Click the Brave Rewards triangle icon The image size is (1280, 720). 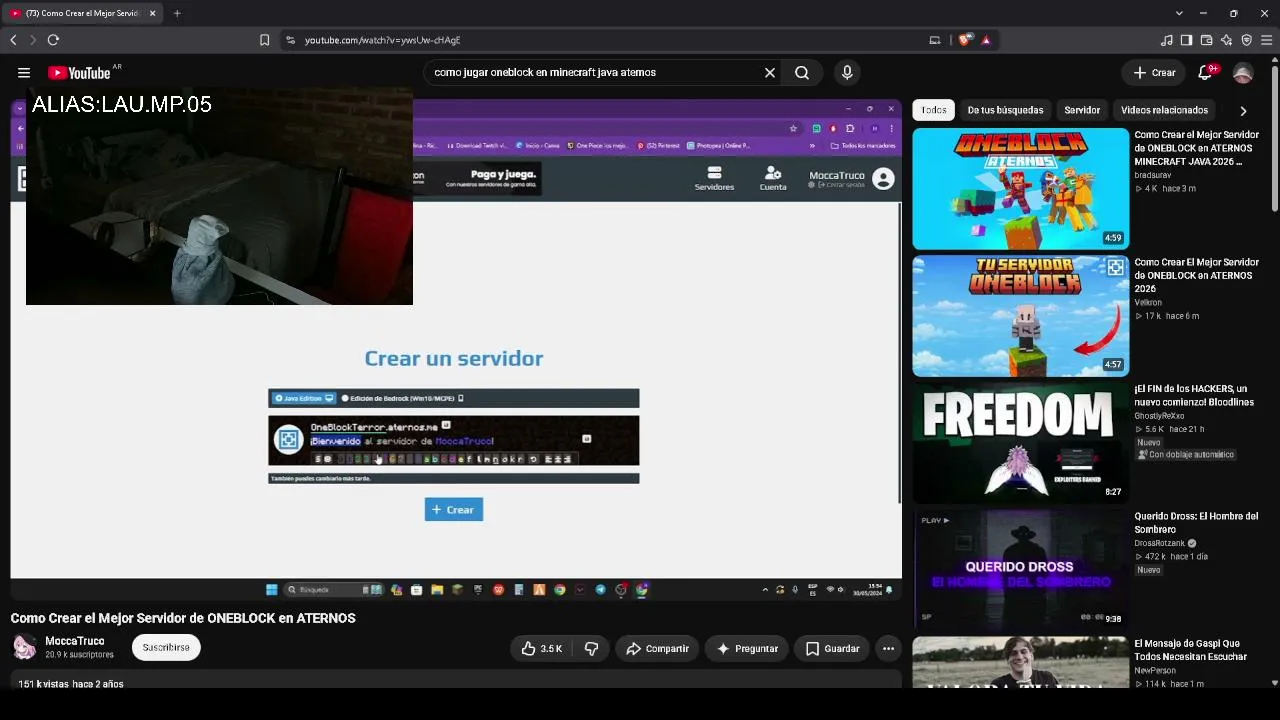[x=986, y=40]
